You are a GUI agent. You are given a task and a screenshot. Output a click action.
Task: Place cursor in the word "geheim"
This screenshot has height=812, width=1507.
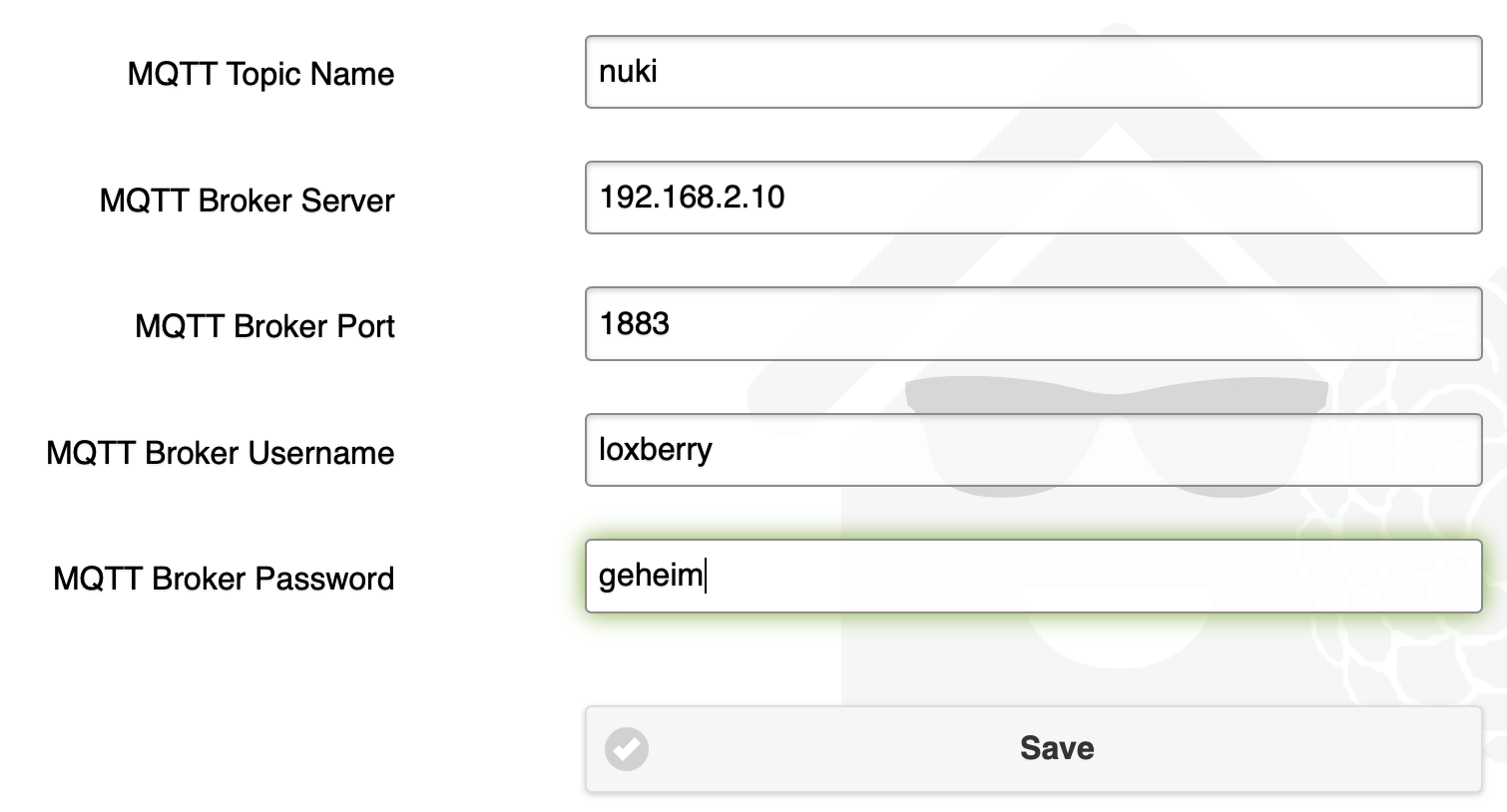click(651, 576)
